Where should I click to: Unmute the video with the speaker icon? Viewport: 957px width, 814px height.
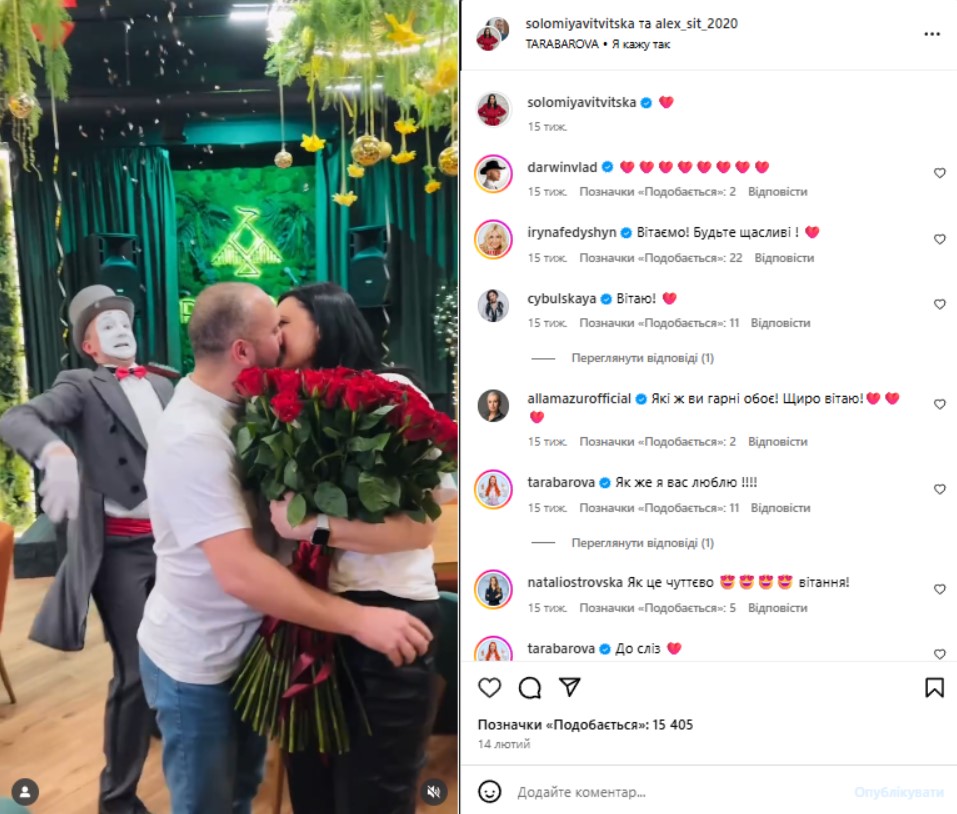(434, 792)
